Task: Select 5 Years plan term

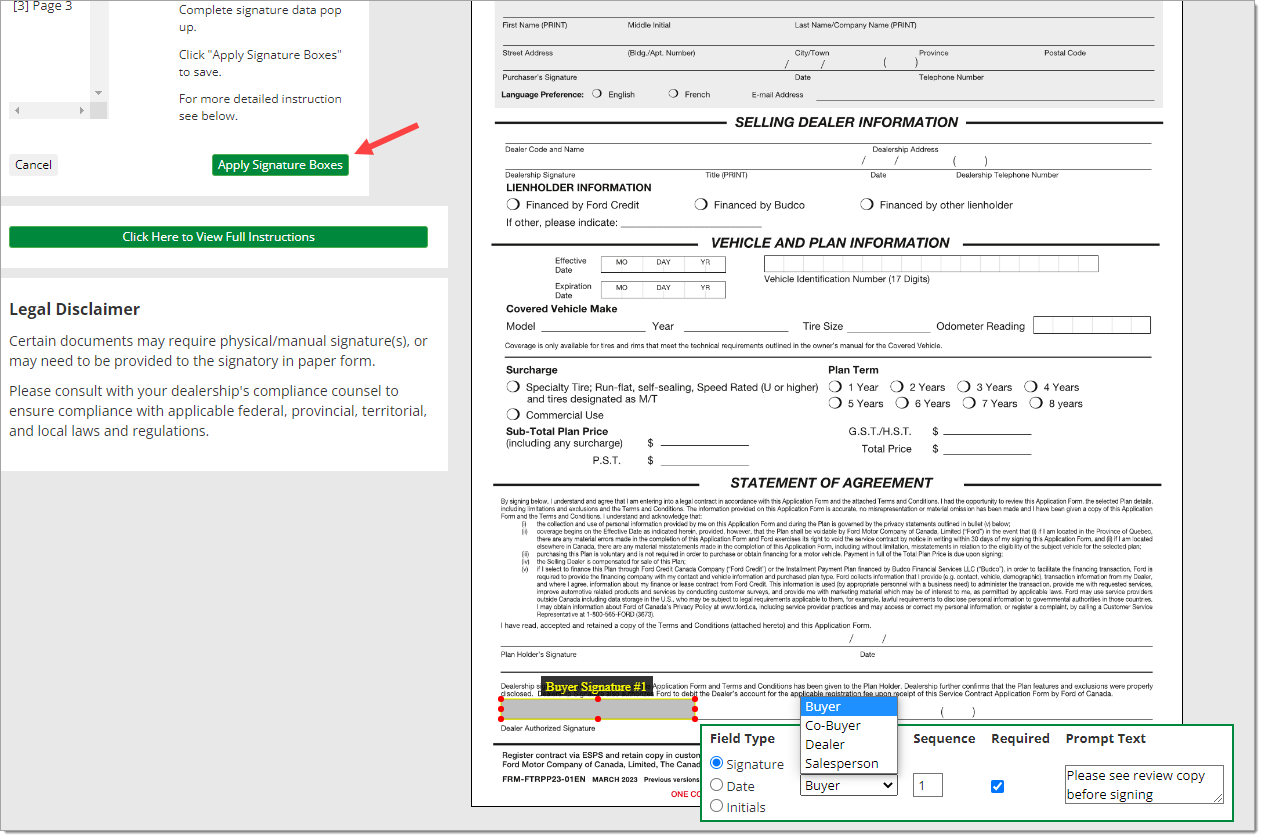Action: [835, 403]
